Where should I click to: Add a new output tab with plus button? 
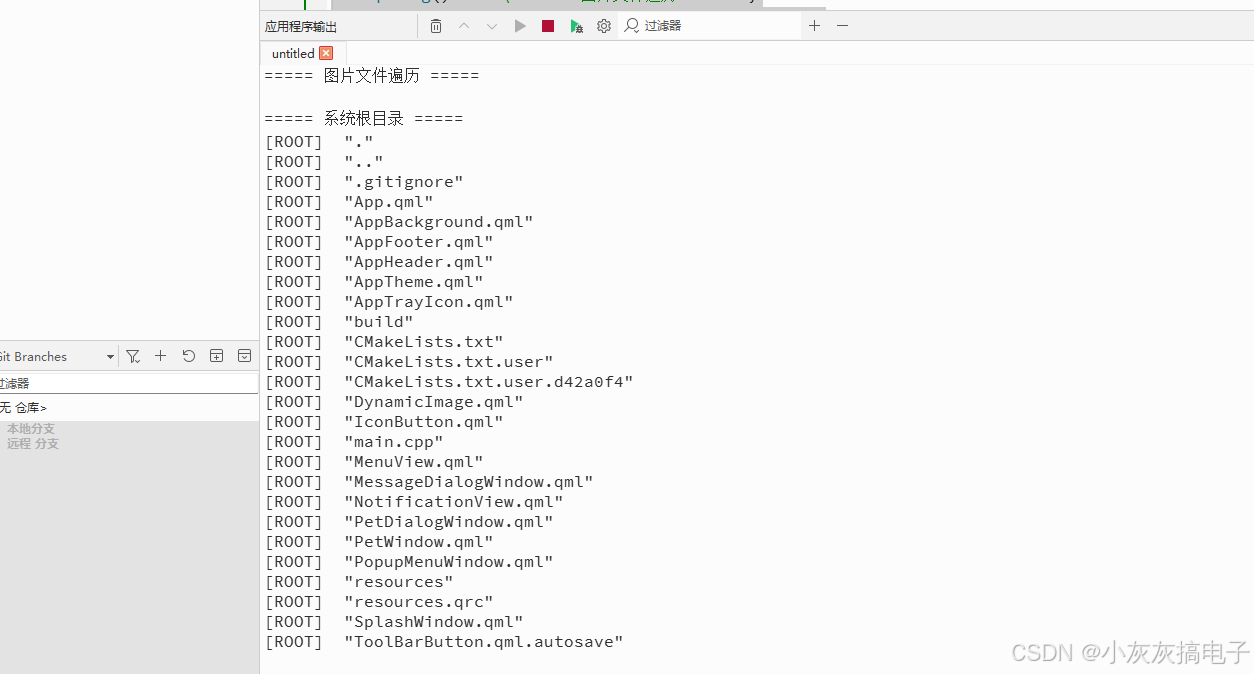[814, 26]
